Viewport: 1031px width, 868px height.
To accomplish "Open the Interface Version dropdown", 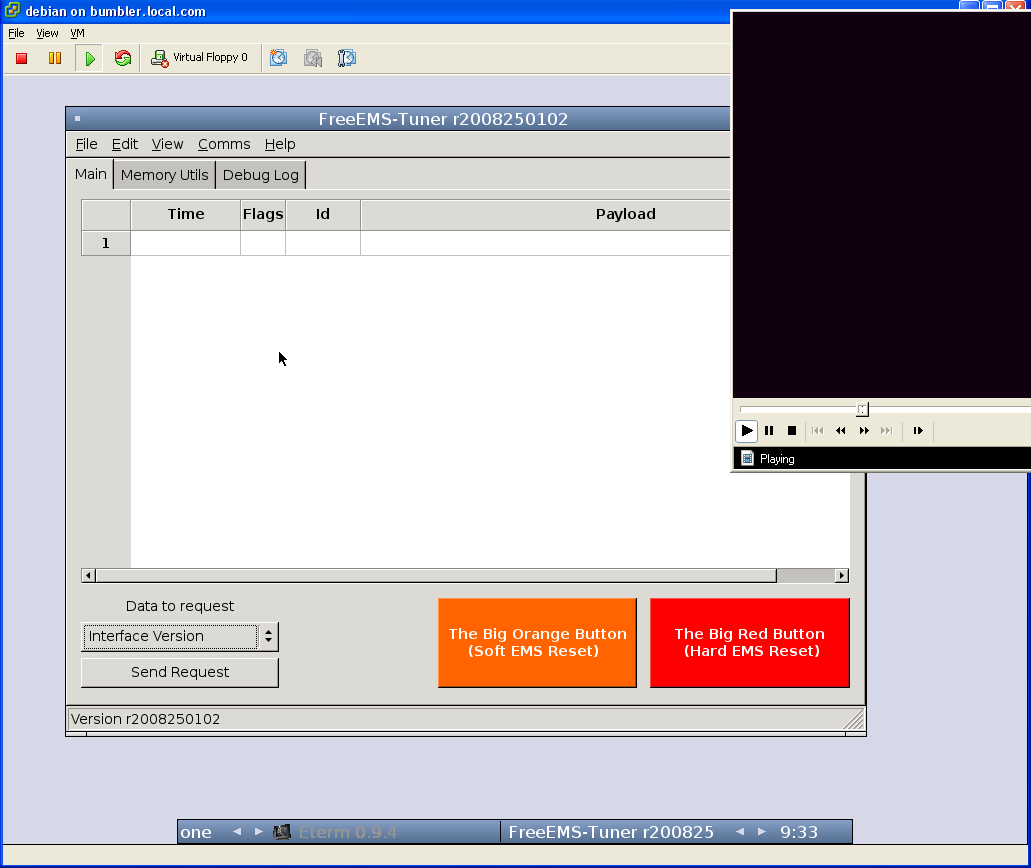I will click(x=180, y=637).
